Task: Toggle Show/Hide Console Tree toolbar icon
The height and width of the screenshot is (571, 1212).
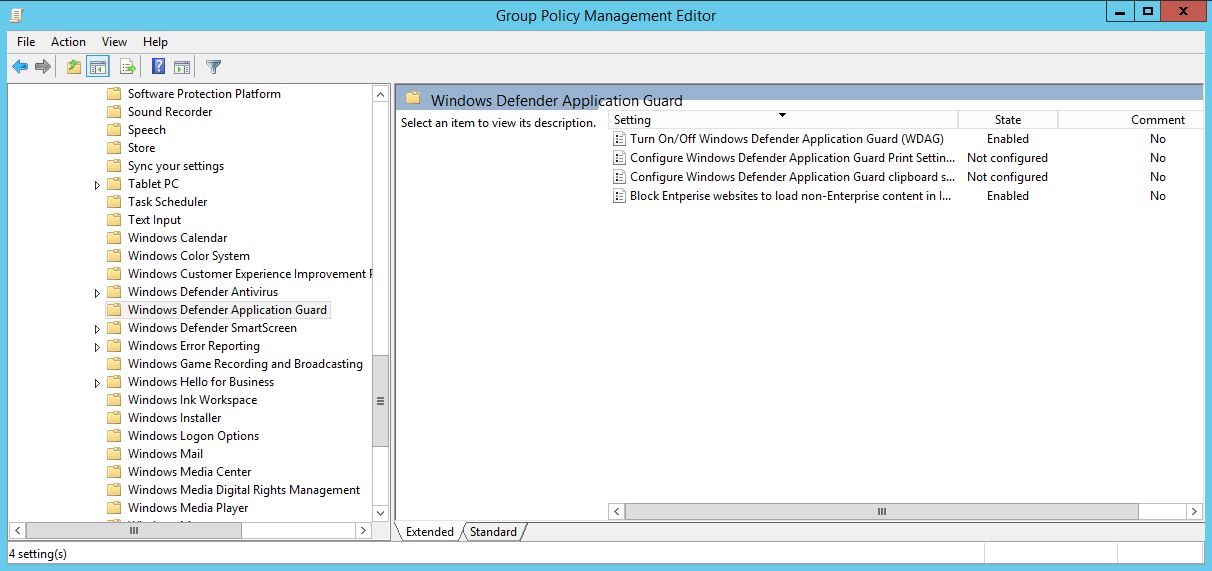Action: (97, 67)
